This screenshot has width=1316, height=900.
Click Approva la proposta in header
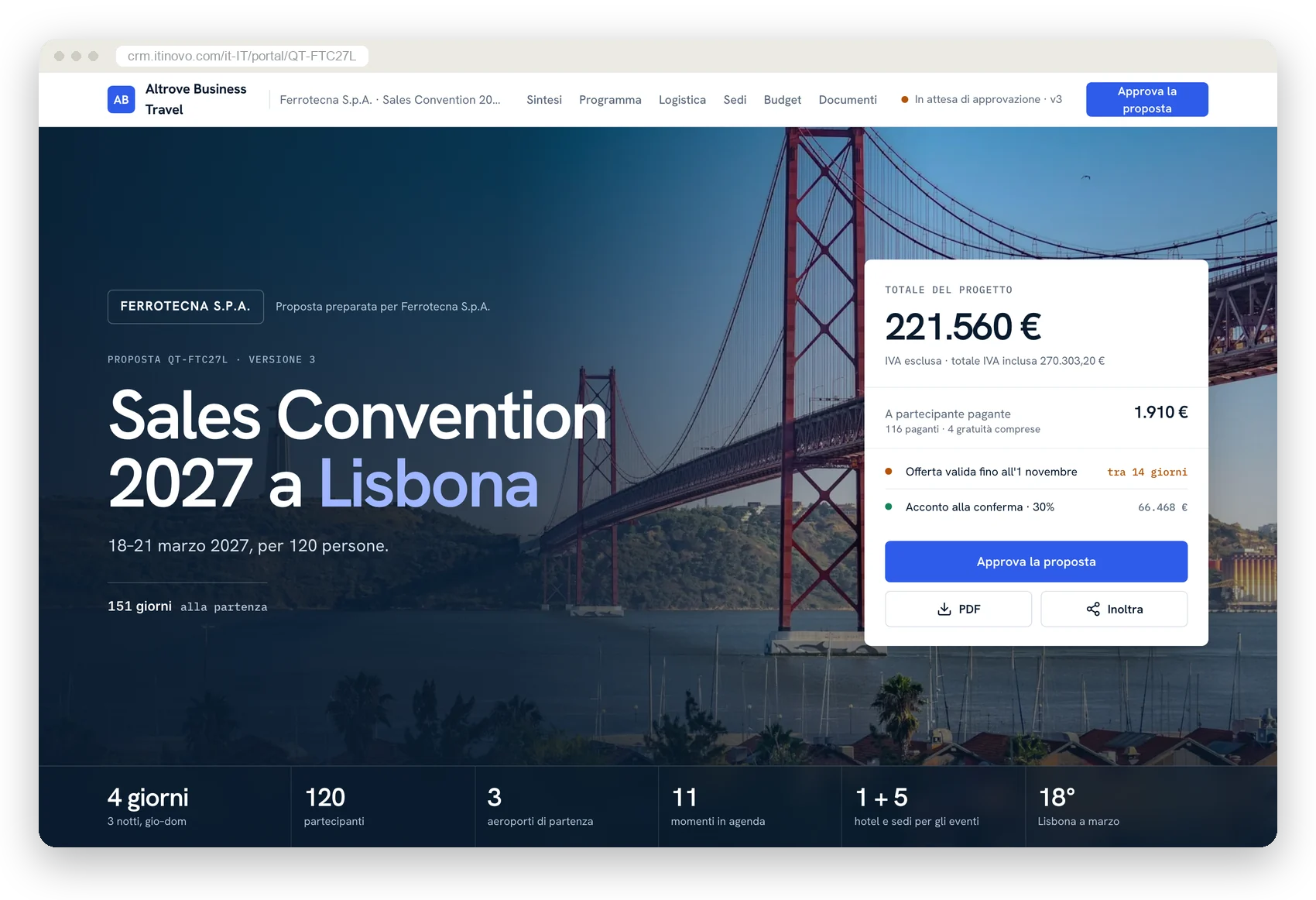pos(1146,99)
